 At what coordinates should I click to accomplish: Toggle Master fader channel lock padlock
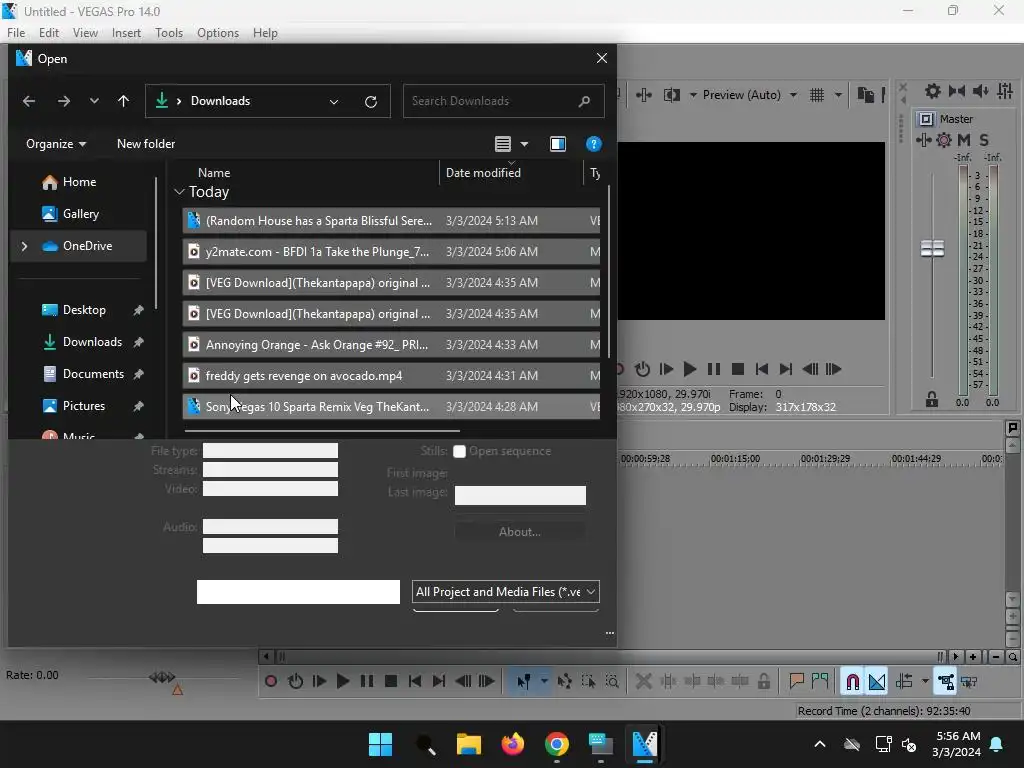pyautogui.click(x=932, y=398)
